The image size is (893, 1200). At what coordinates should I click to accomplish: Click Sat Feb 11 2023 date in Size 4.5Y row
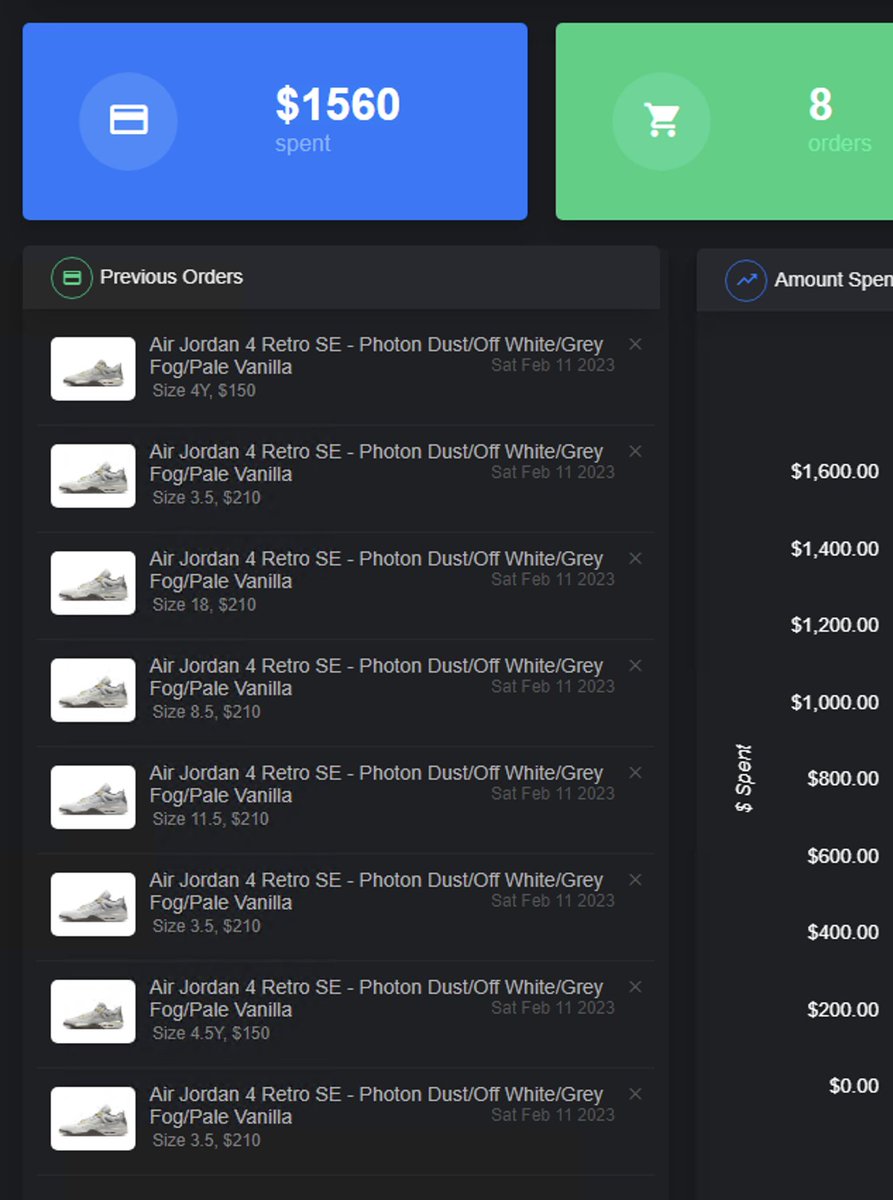coord(553,1008)
